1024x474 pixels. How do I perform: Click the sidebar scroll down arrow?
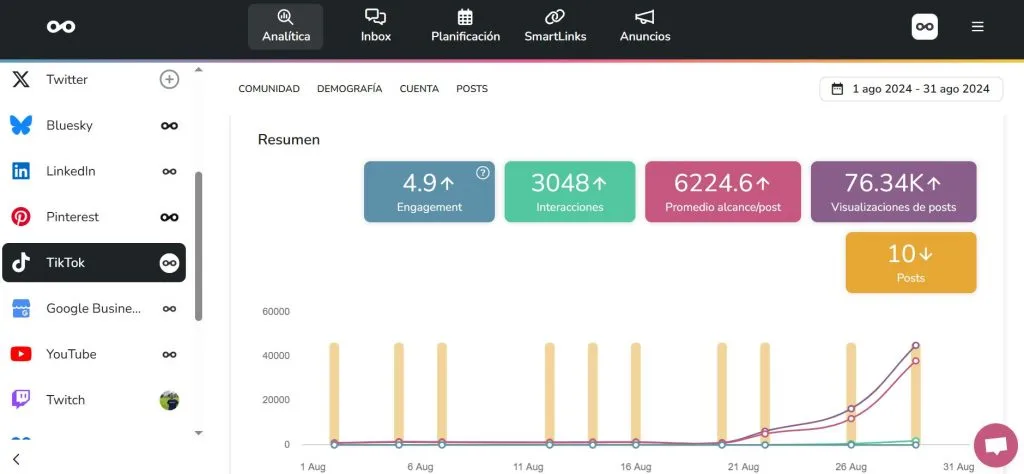coord(198,432)
